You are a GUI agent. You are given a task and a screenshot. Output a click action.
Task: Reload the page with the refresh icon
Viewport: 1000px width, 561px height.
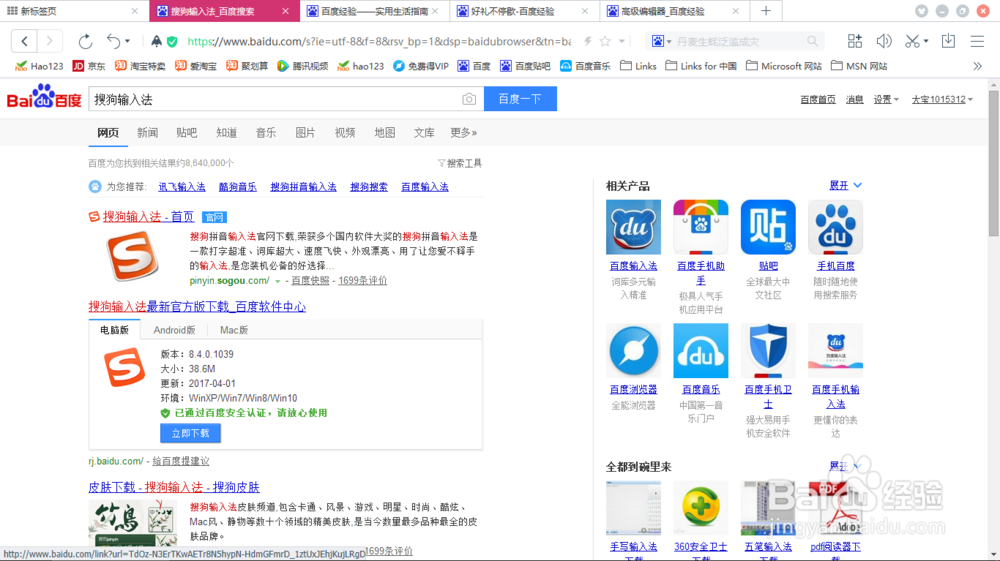85,41
